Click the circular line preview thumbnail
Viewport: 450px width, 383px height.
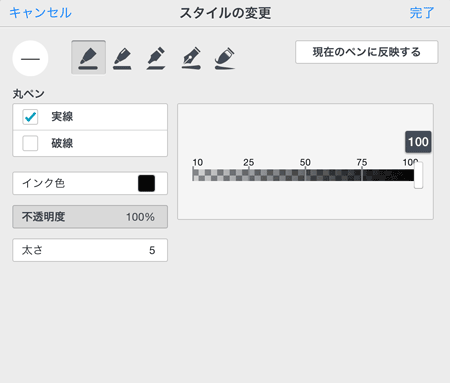click(30, 58)
